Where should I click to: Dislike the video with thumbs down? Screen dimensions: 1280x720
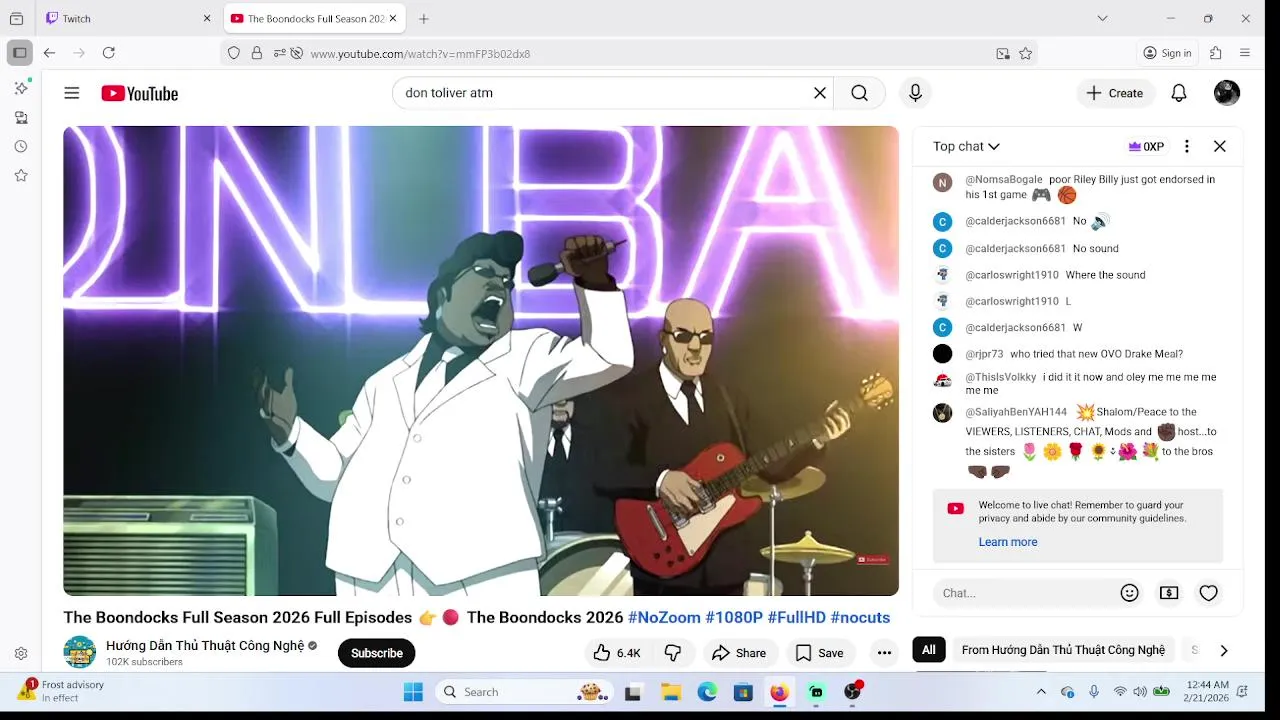pos(673,653)
